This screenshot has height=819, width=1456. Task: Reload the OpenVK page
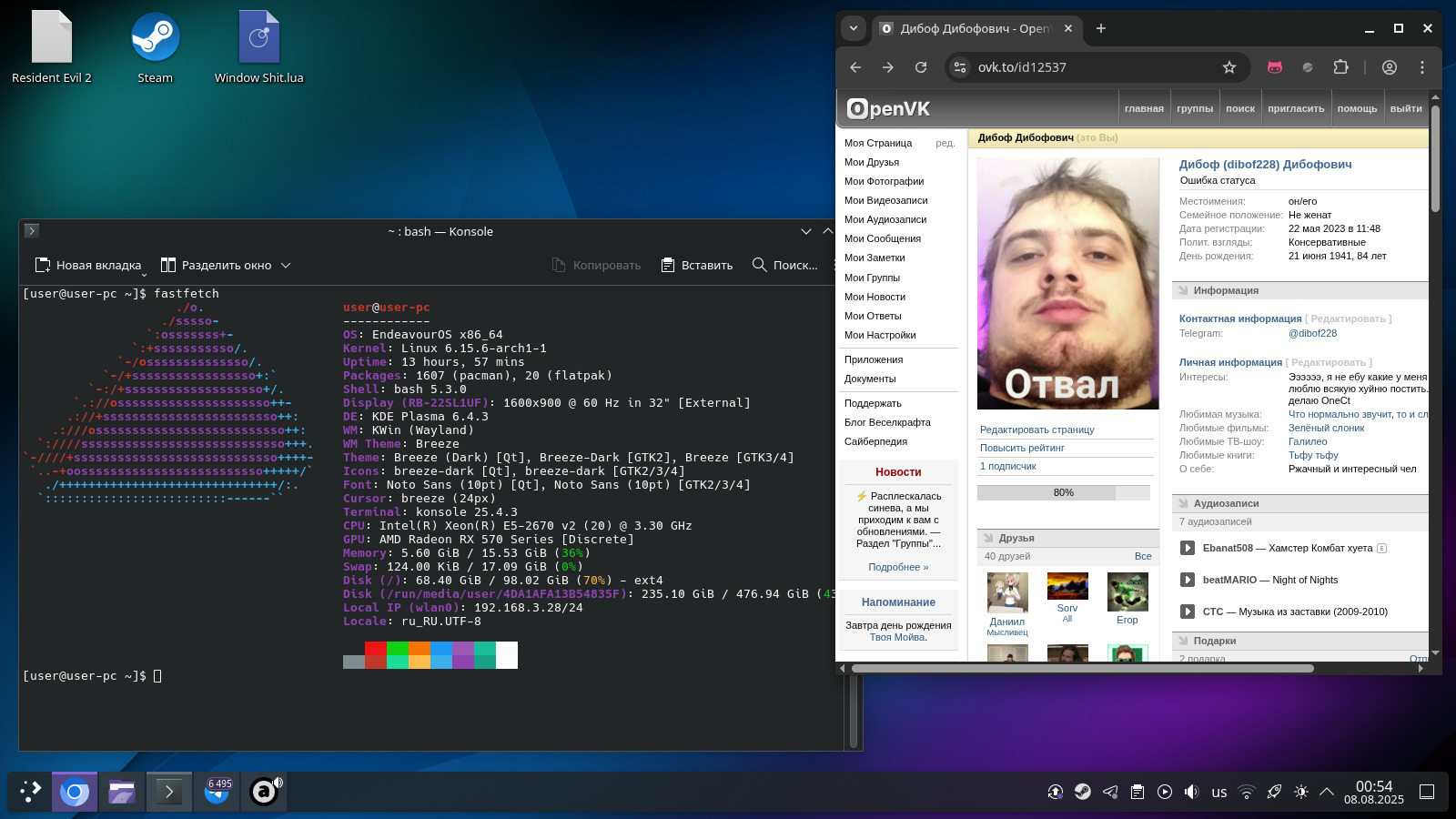click(x=921, y=67)
